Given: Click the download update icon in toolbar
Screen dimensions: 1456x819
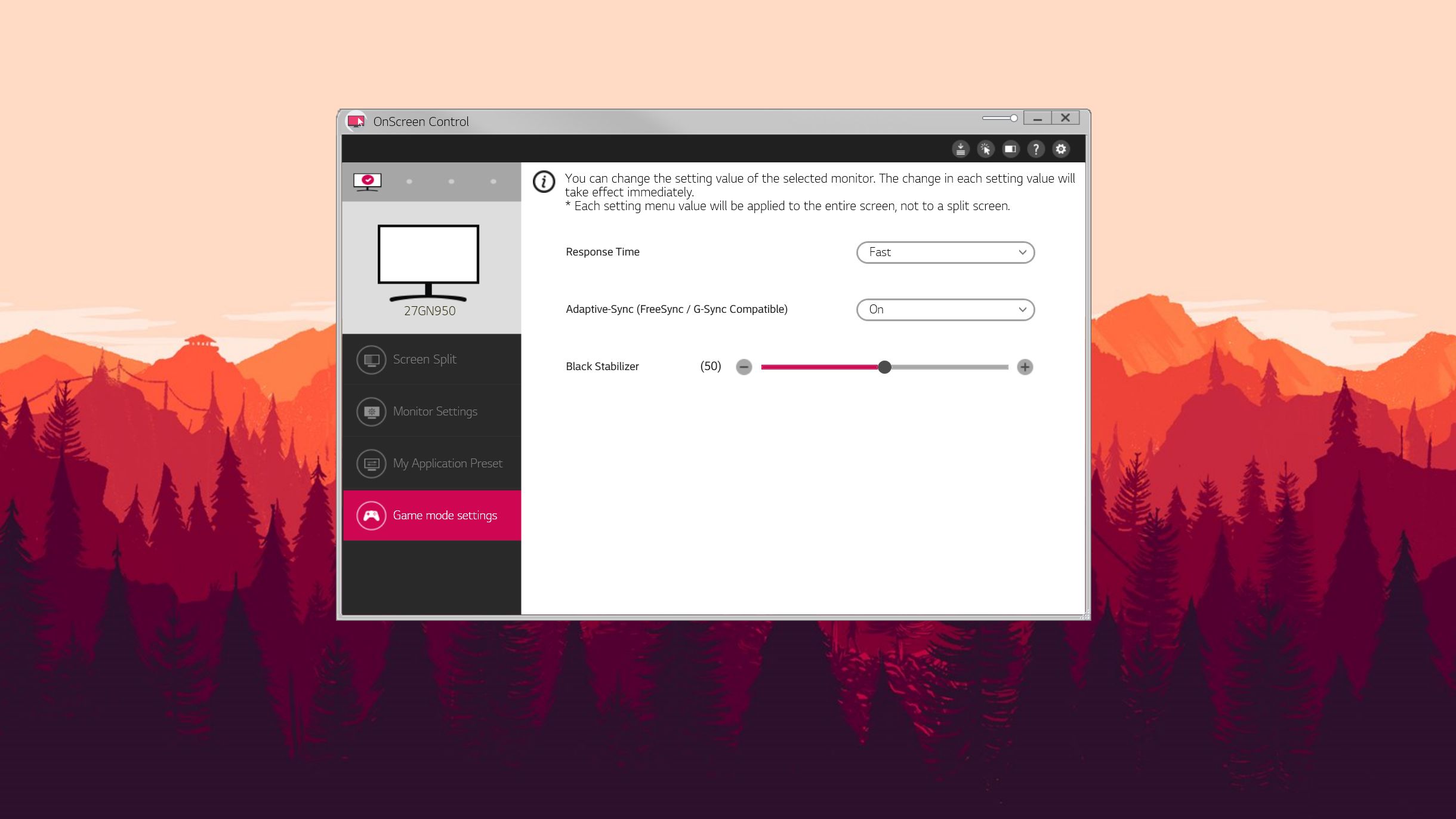Looking at the screenshot, I should pyautogui.click(x=960, y=149).
